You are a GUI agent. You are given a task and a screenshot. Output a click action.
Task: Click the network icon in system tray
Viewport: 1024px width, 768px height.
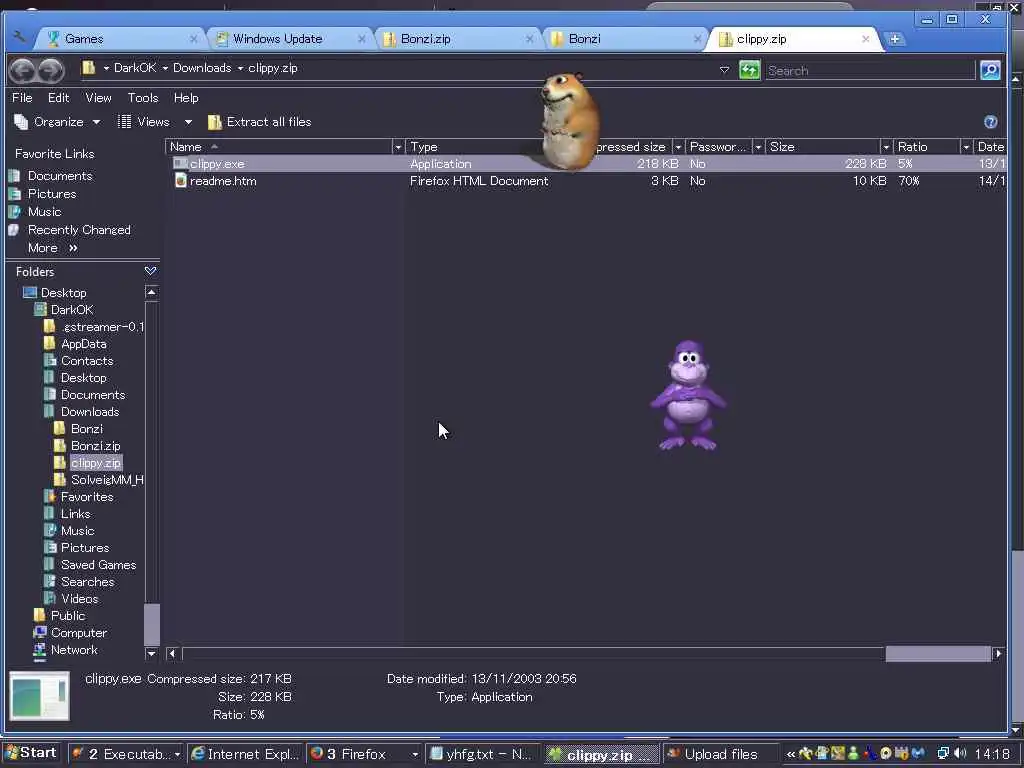point(943,754)
